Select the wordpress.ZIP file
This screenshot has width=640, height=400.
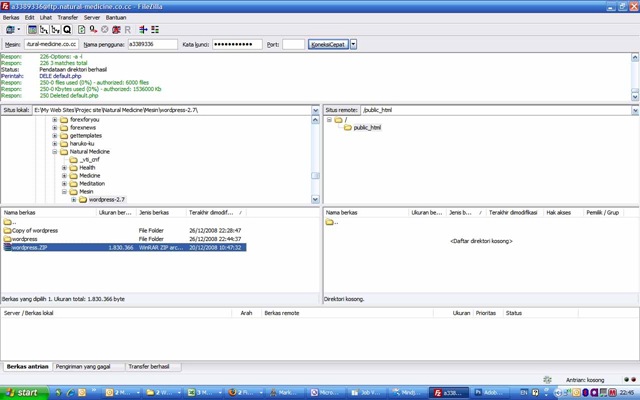[x=124, y=247]
